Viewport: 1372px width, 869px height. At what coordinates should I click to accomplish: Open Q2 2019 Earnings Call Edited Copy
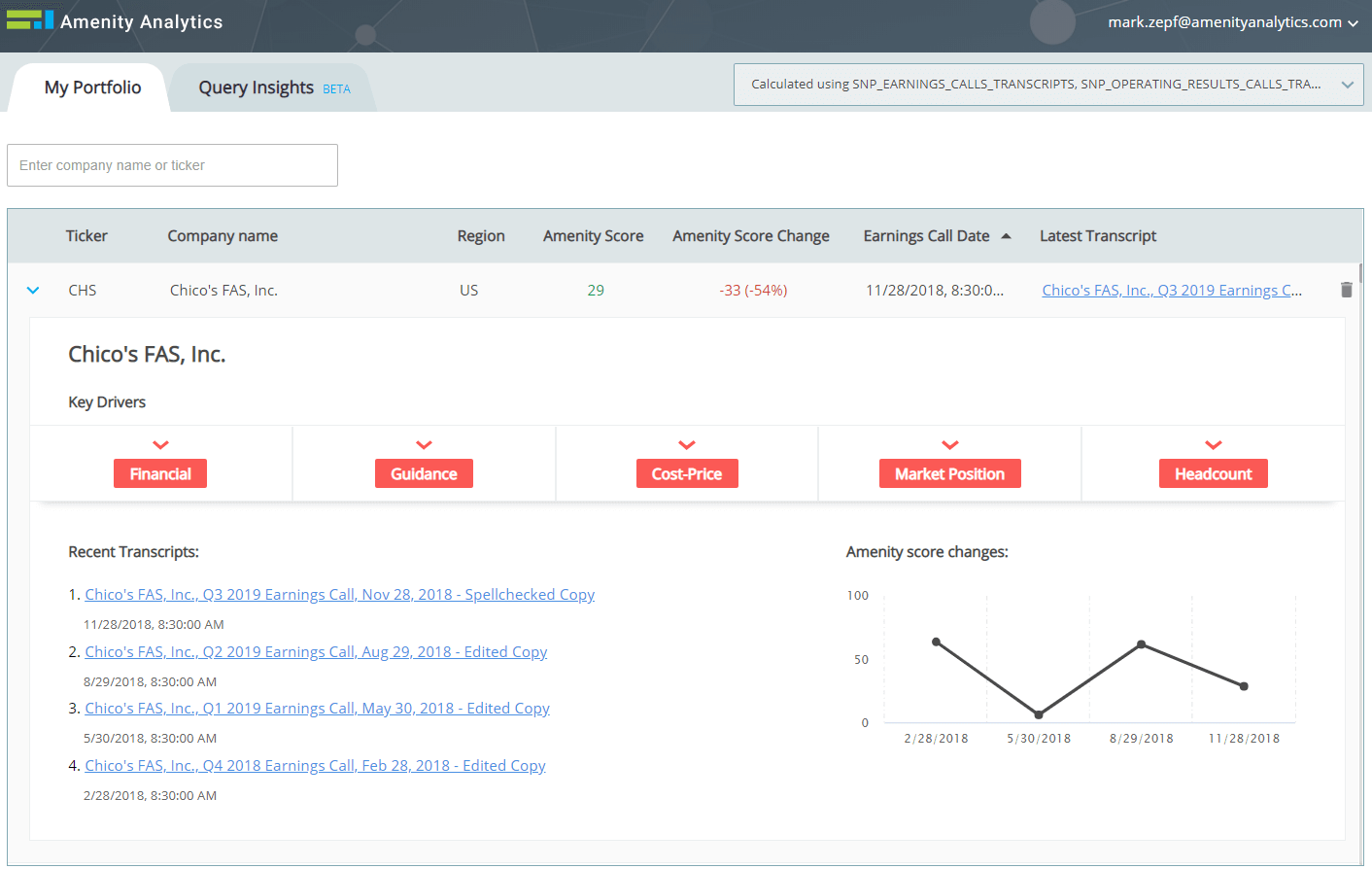pyautogui.click(x=316, y=651)
